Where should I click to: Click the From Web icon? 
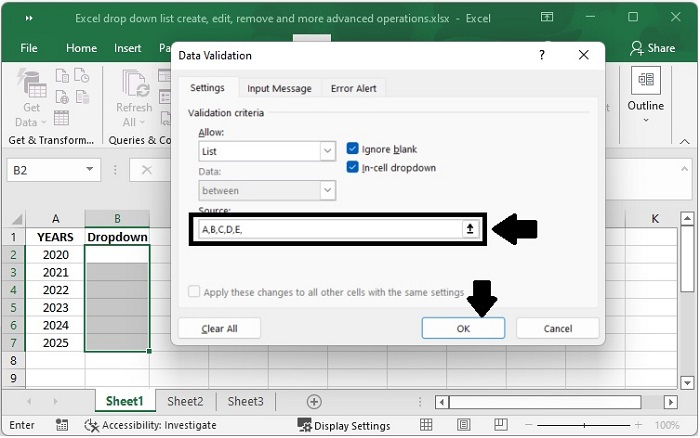[x=62, y=97]
